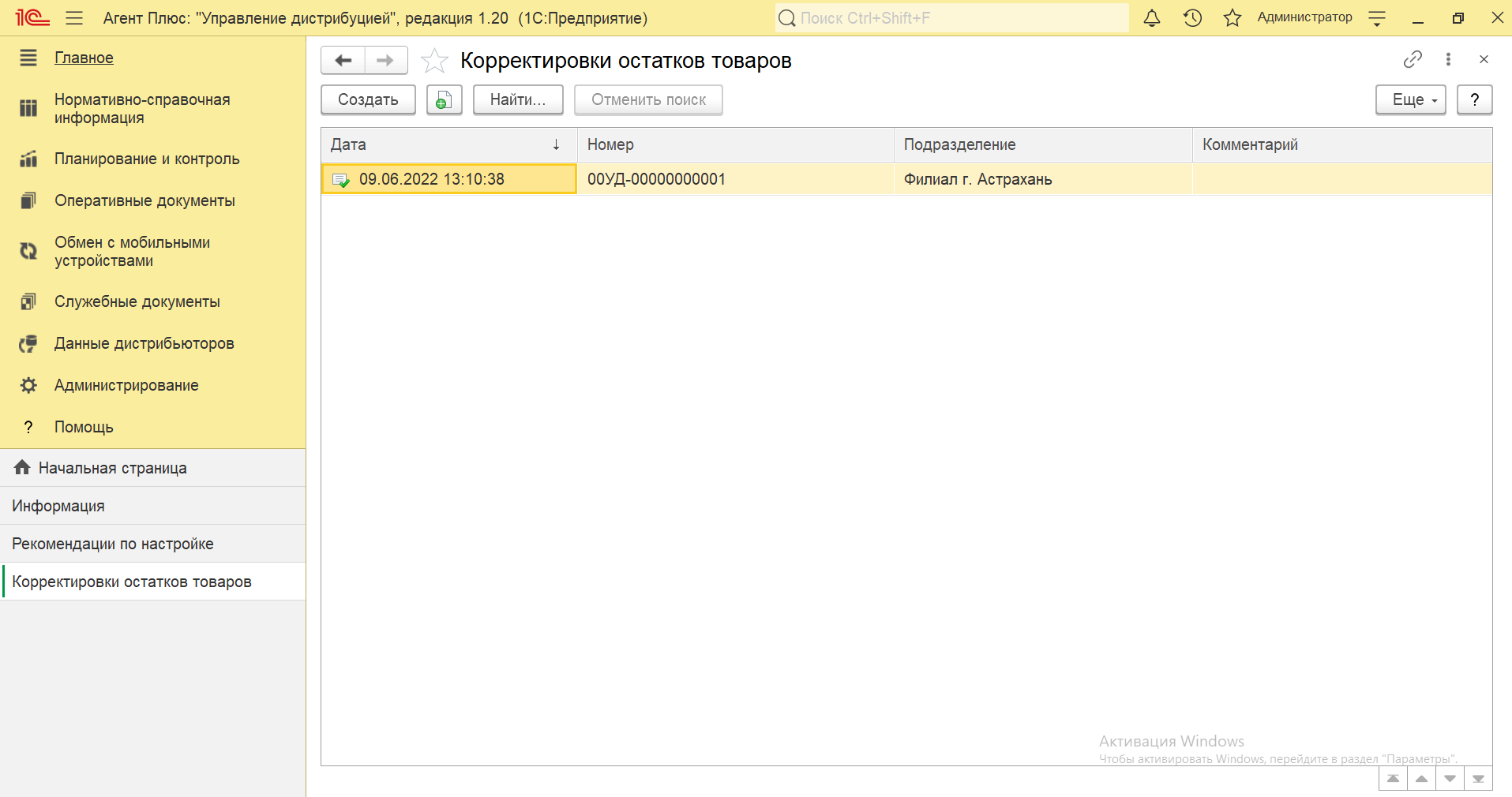Open Планирование и контроль section
This screenshot has height=797, width=1512.
147,159
